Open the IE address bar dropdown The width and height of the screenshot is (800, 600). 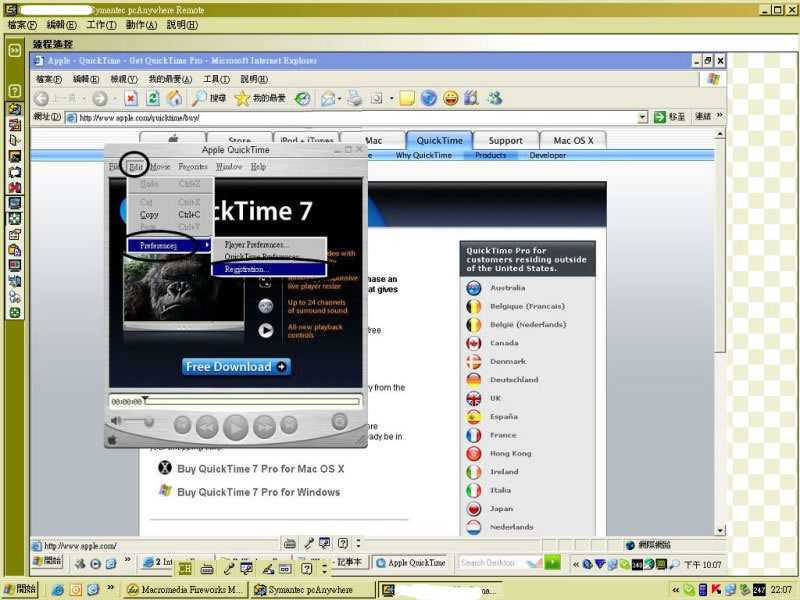(x=642, y=117)
